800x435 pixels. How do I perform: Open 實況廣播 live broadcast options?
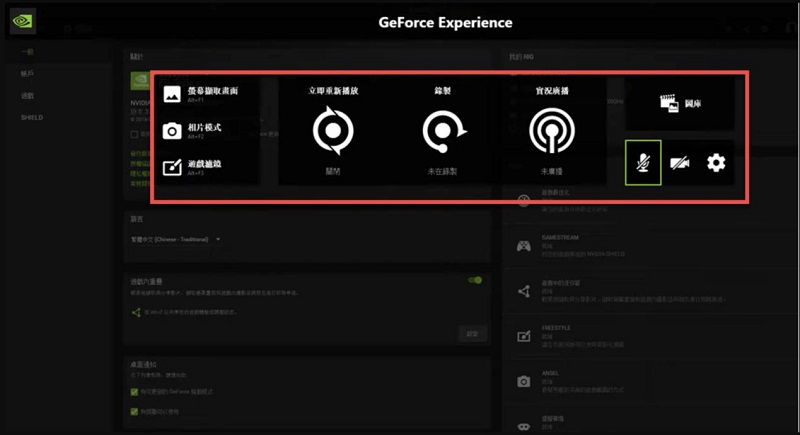[552, 131]
